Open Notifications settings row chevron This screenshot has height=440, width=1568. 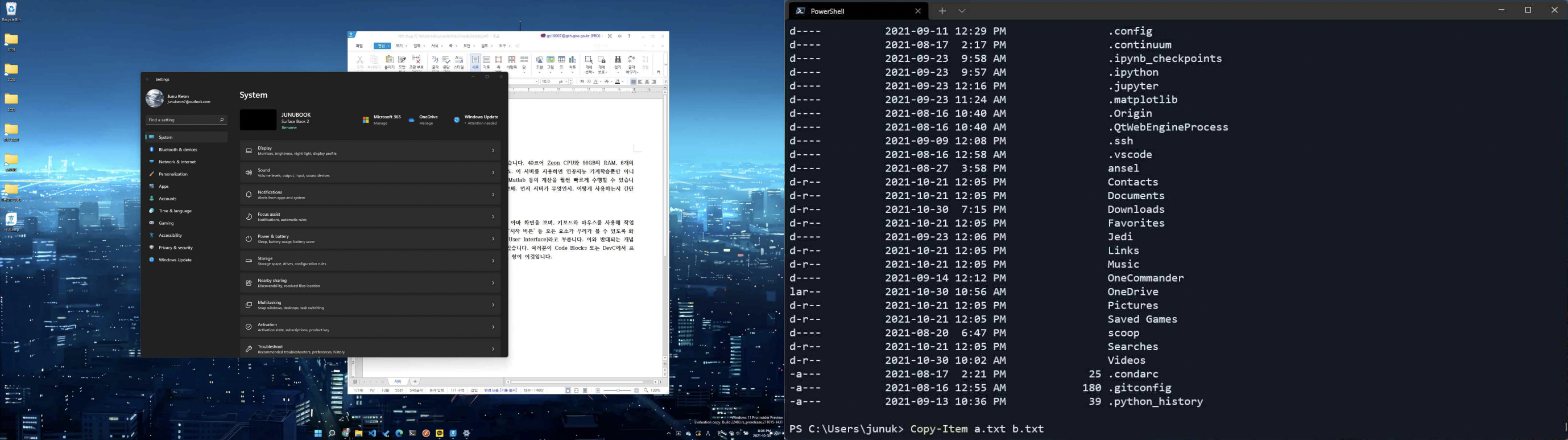tap(493, 195)
